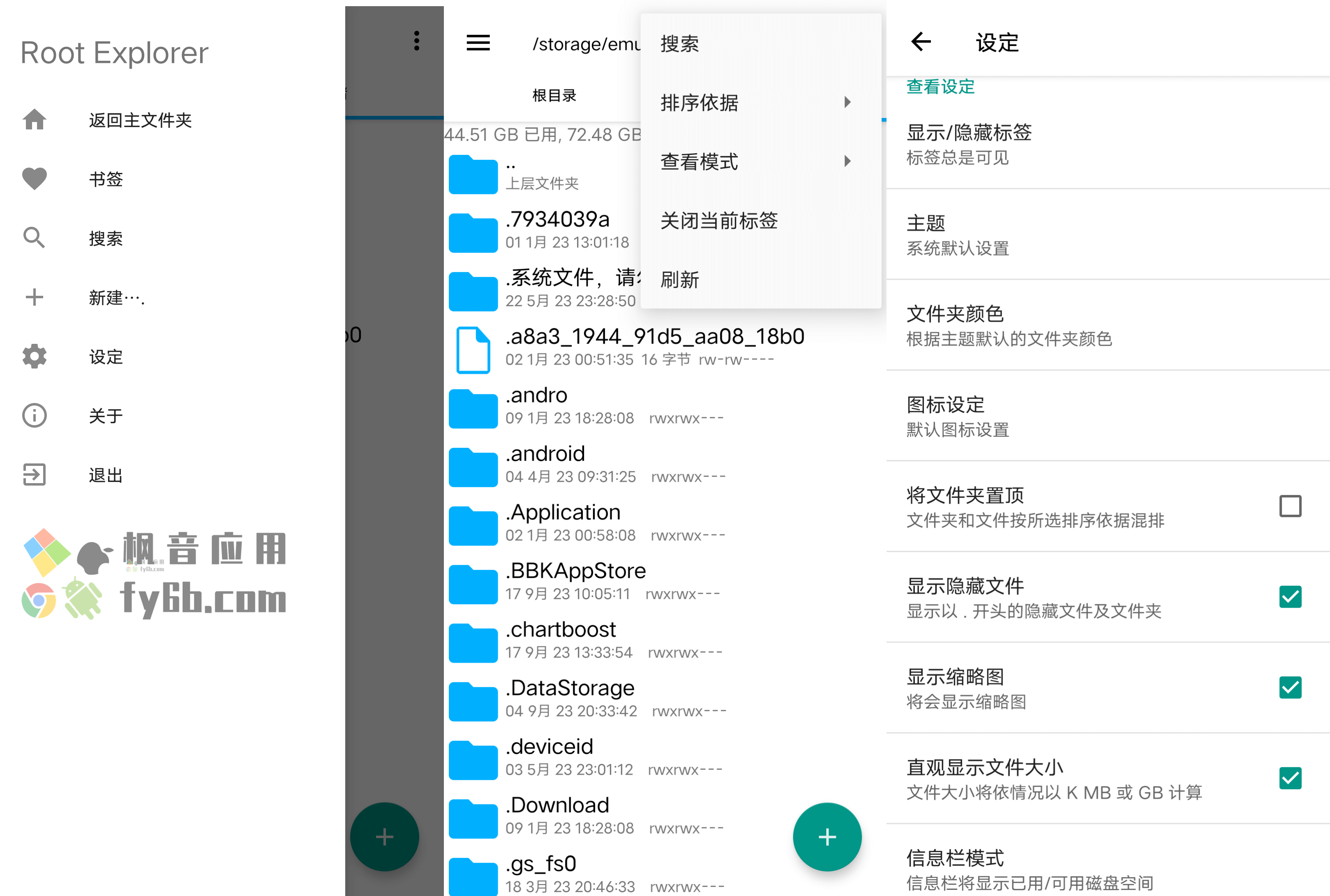Viewport: 1330px width, 896px height.
Task: Uncheck the 显示缩略图 checkbox
Action: 1290,687
